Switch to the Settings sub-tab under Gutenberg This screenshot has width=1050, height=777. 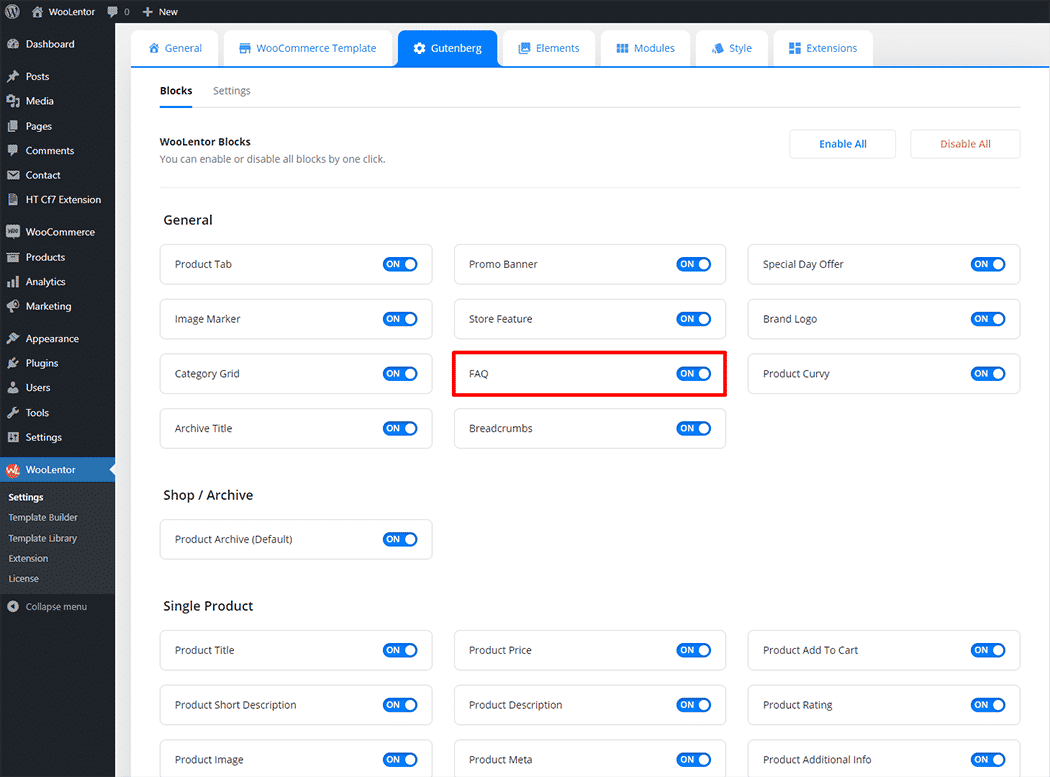pos(232,91)
